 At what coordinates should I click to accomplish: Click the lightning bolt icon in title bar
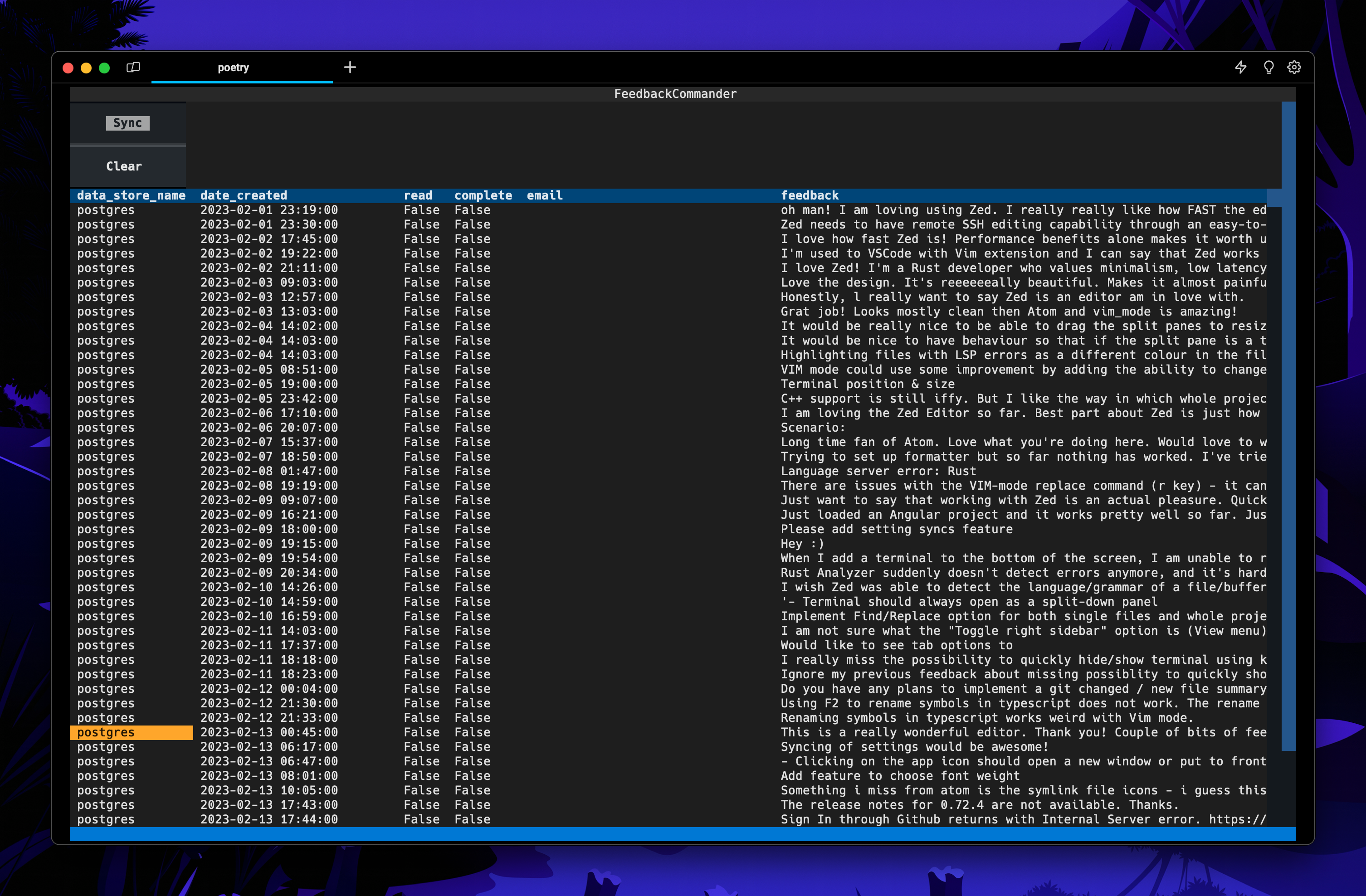tap(1240, 67)
